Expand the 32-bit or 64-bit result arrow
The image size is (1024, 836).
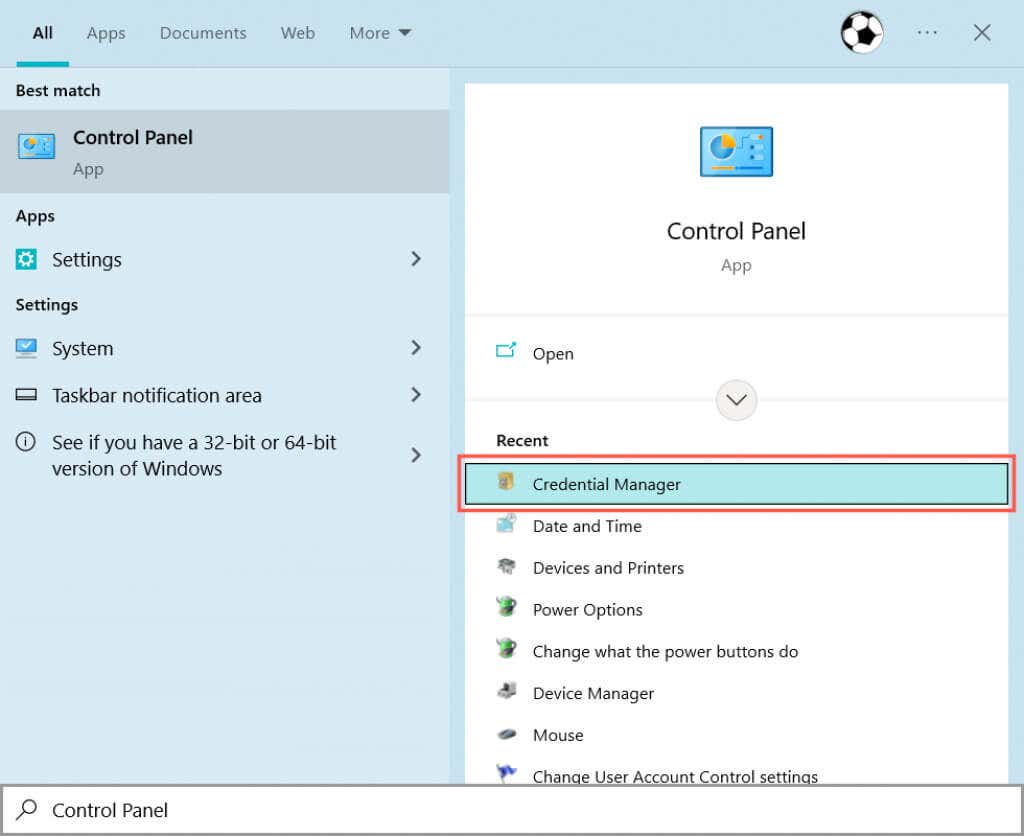pos(416,455)
